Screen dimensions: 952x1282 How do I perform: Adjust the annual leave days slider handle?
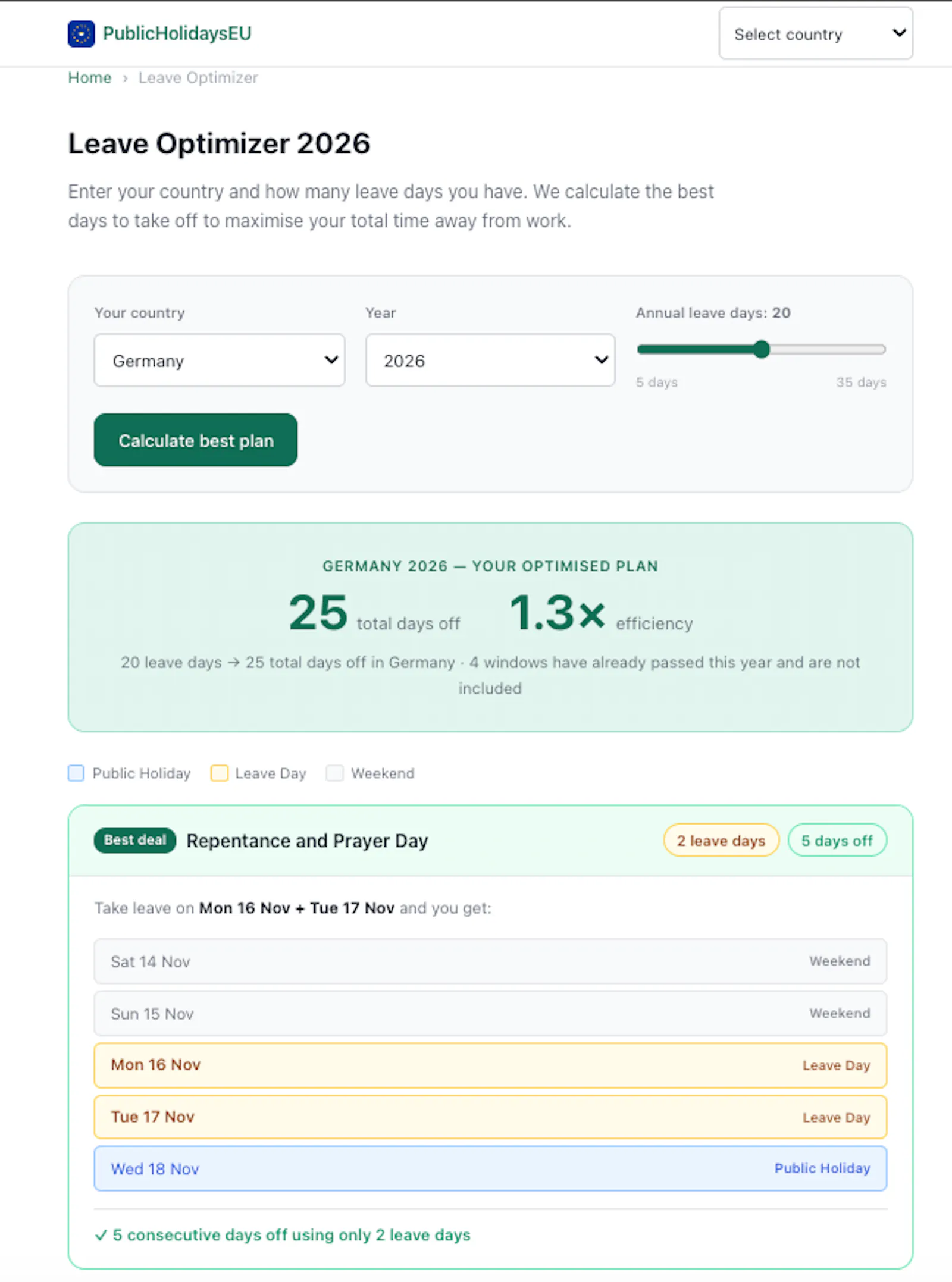coord(761,349)
